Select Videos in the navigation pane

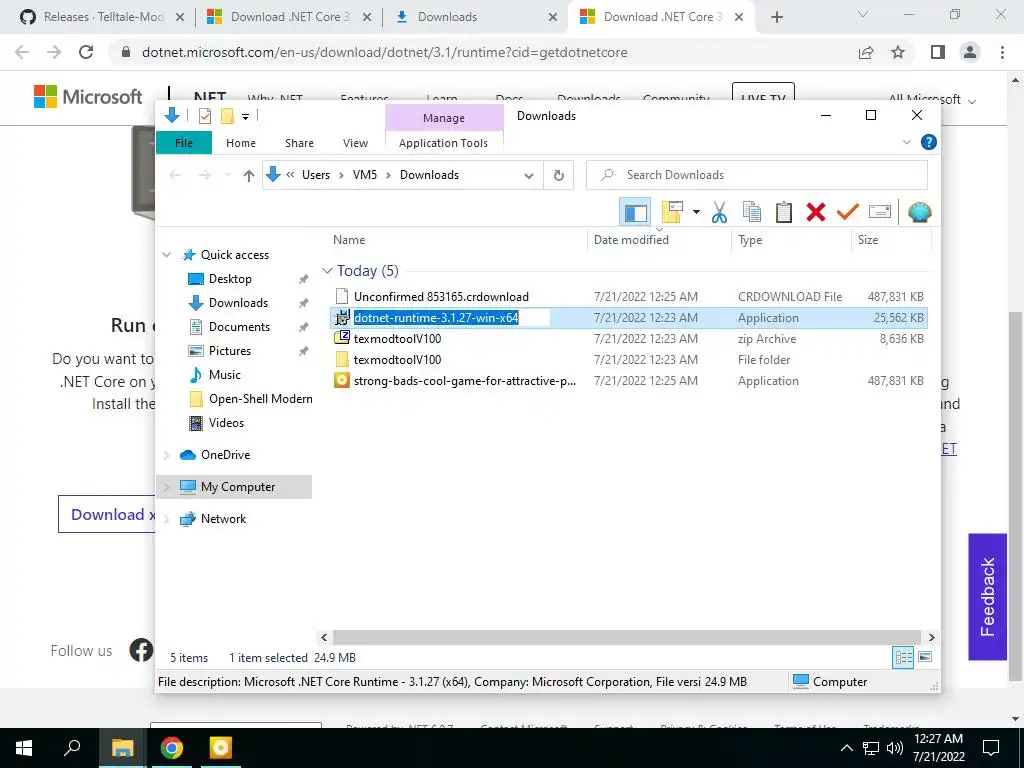226,423
